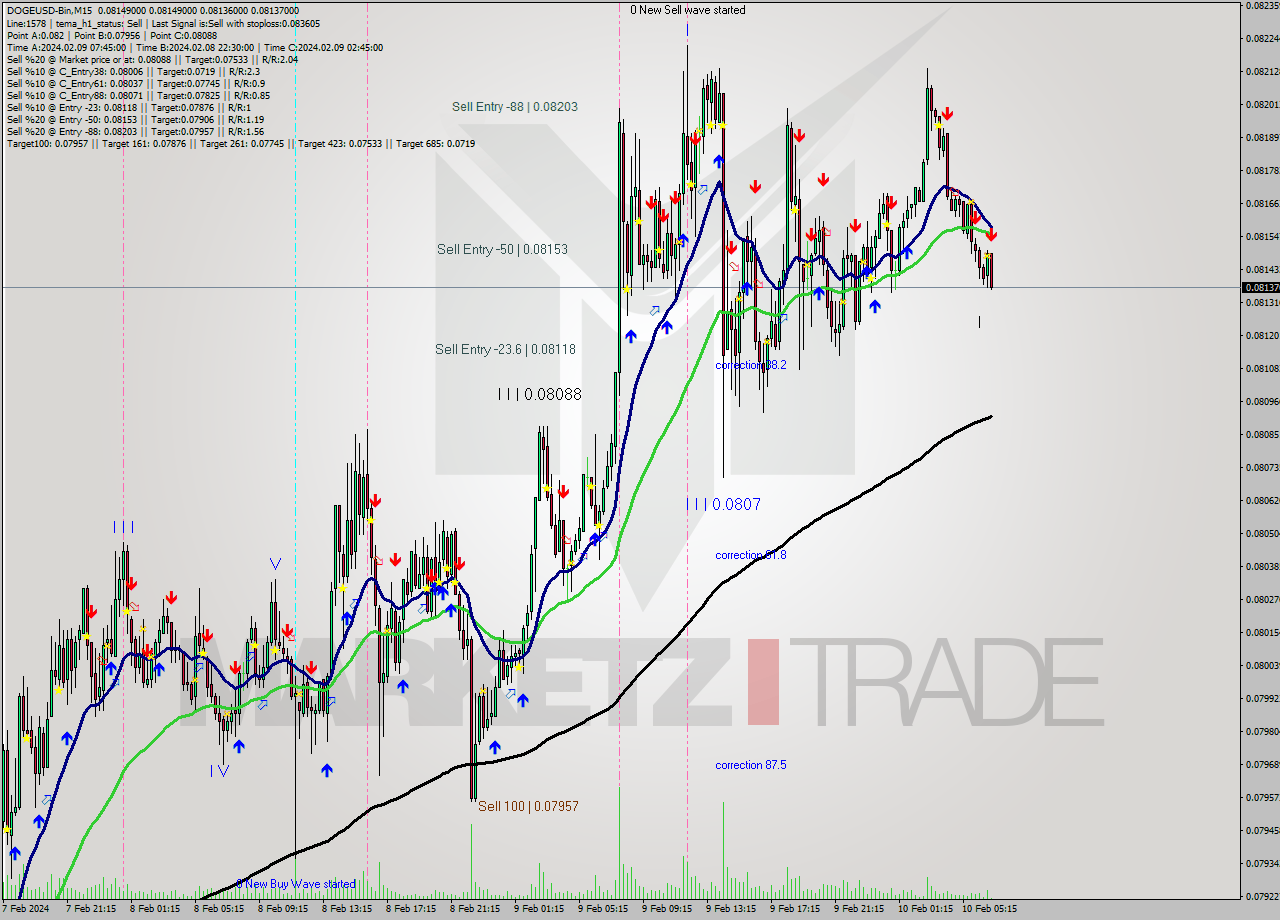
Task: Click the '9 Feb 13:15' time axis label
Action: coord(731,909)
